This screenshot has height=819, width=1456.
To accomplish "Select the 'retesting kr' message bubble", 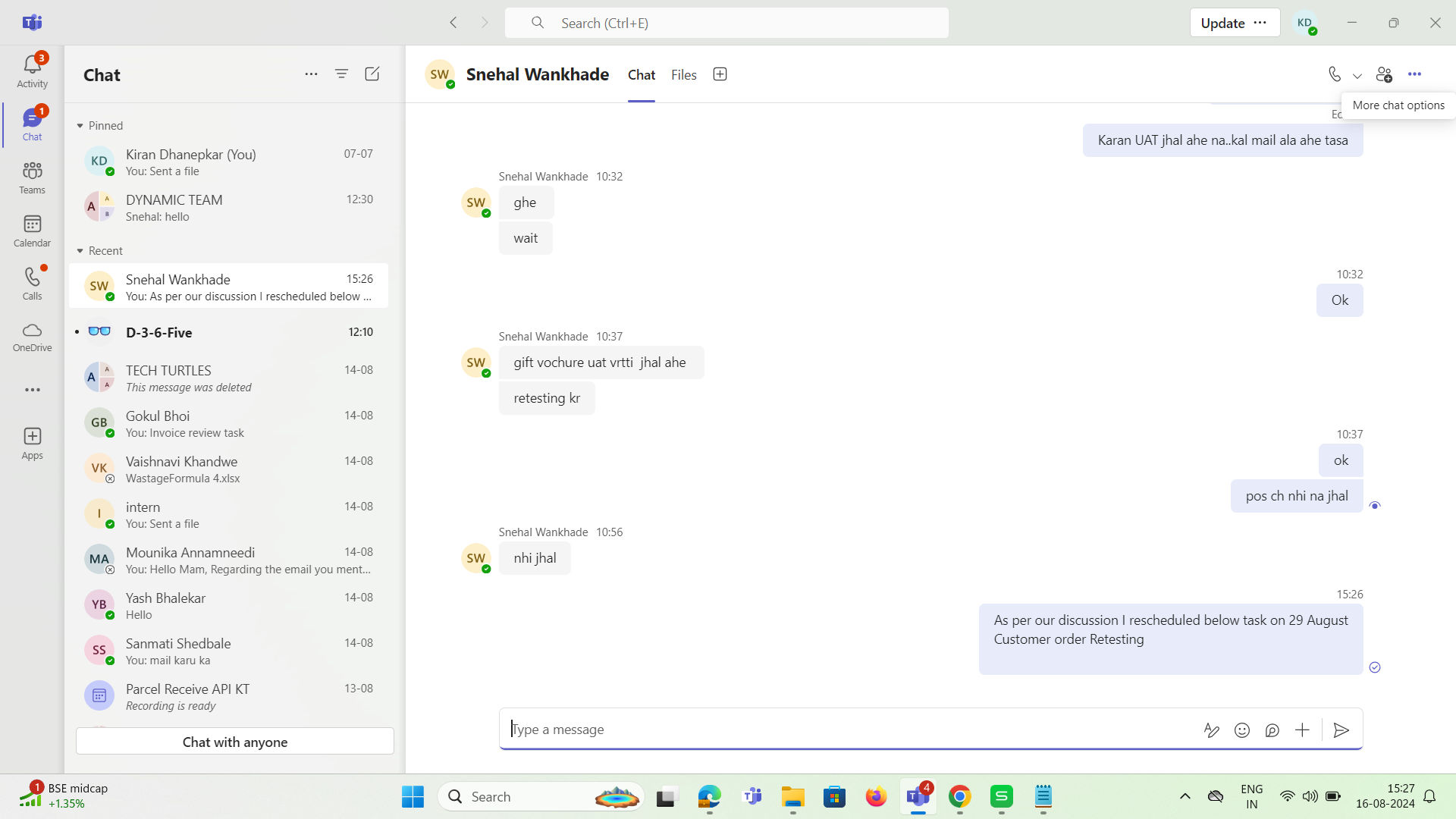I will [547, 398].
